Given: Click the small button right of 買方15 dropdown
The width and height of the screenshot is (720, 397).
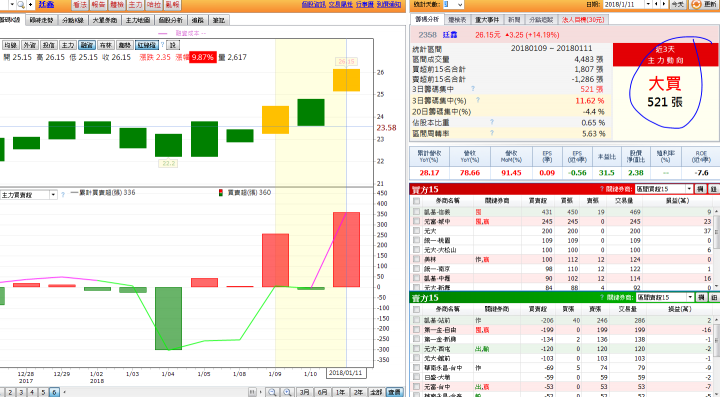Looking at the screenshot, I should [x=701, y=189].
